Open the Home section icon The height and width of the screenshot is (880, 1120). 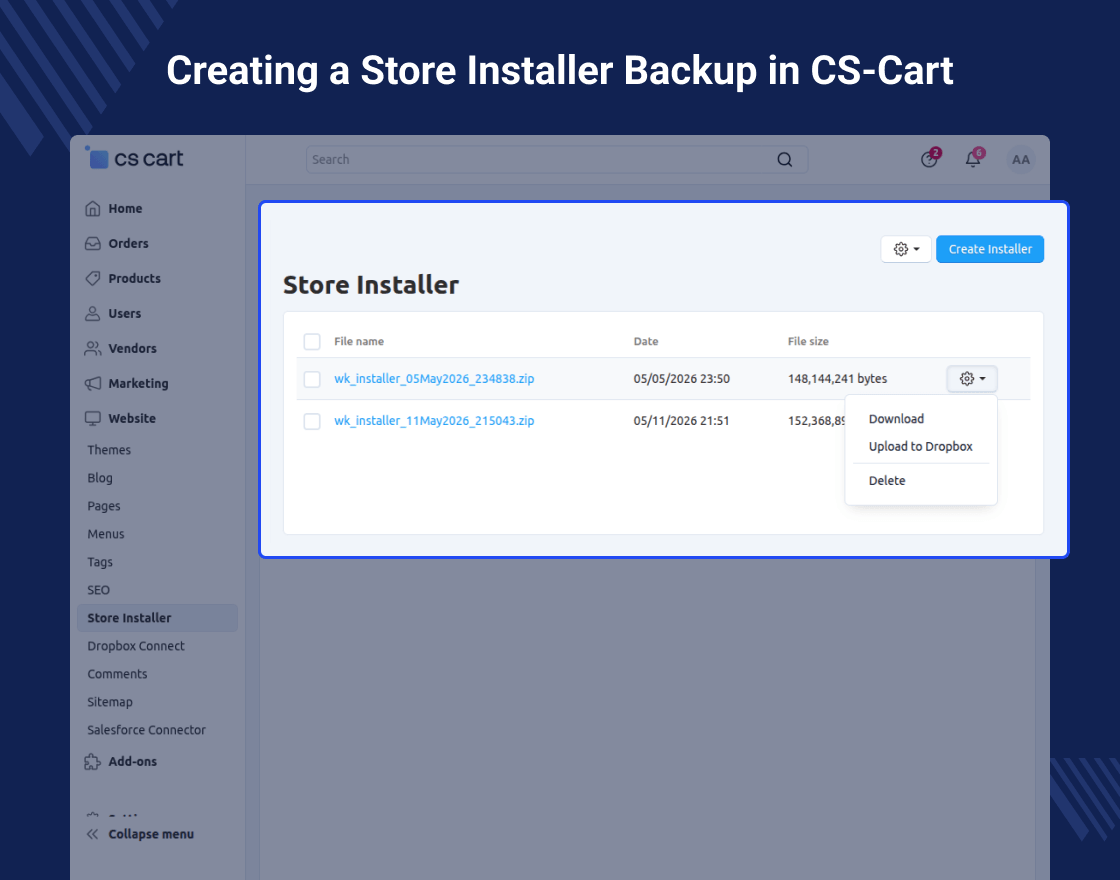click(93, 209)
